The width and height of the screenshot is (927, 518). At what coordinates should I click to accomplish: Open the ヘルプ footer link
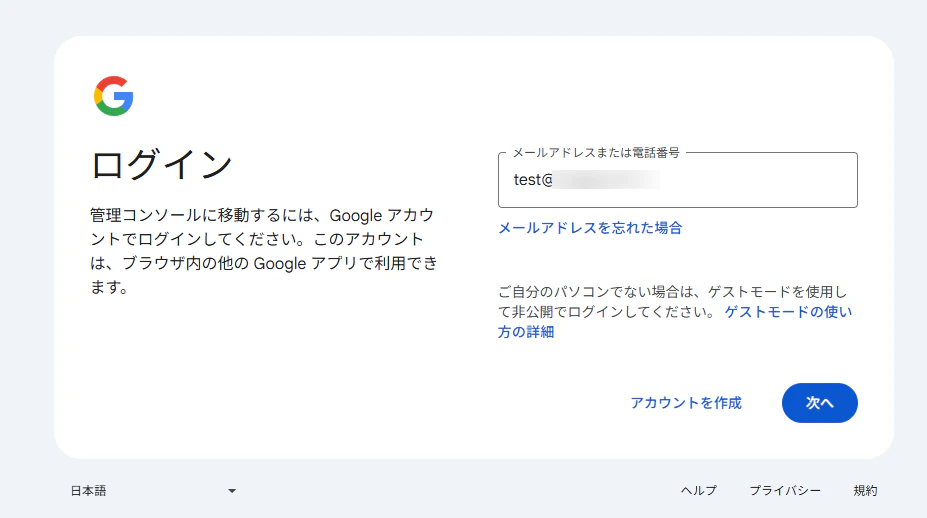(x=699, y=491)
